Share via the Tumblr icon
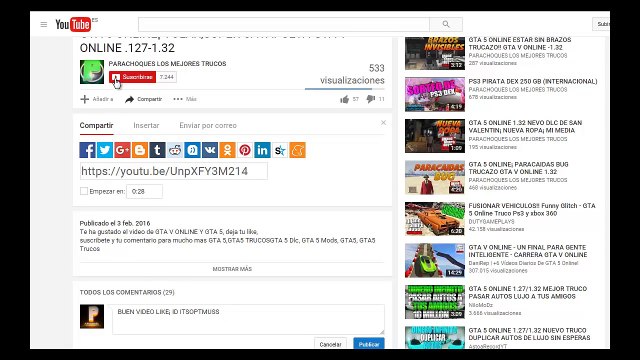 158,150
